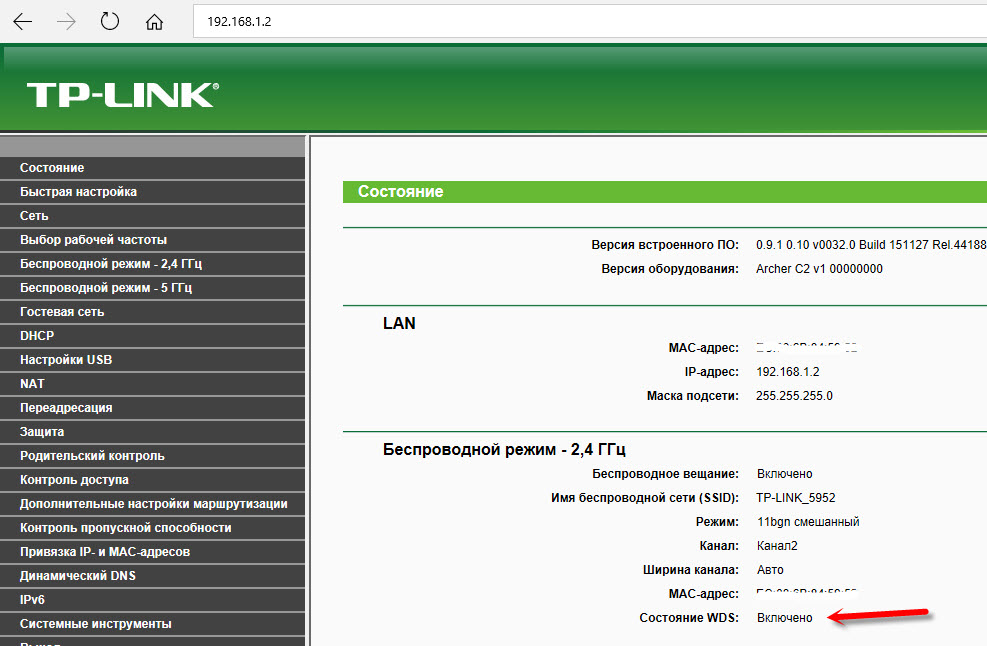Click the TP-LINK logo
This screenshot has height=646, width=987.
coord(123,95)
